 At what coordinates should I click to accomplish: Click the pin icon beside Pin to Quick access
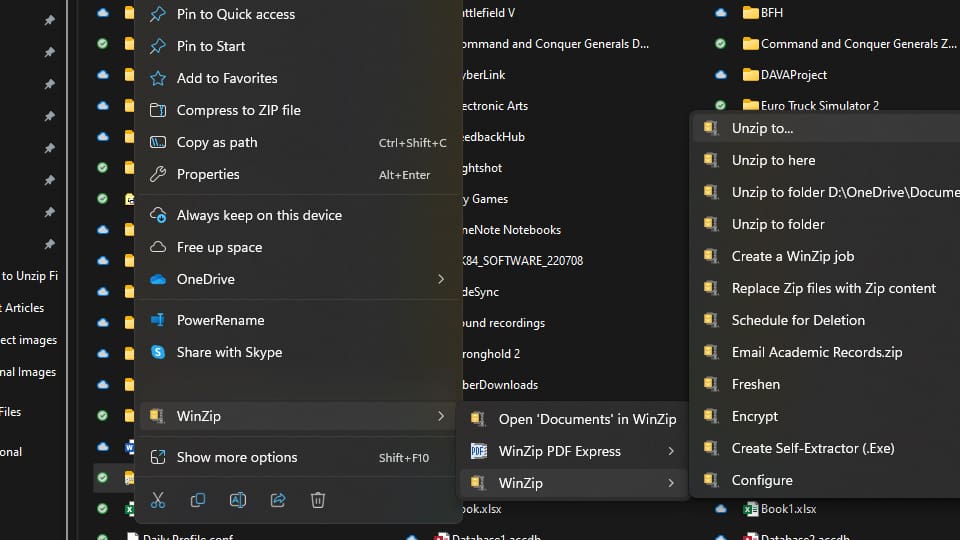(x=158, y=13)
